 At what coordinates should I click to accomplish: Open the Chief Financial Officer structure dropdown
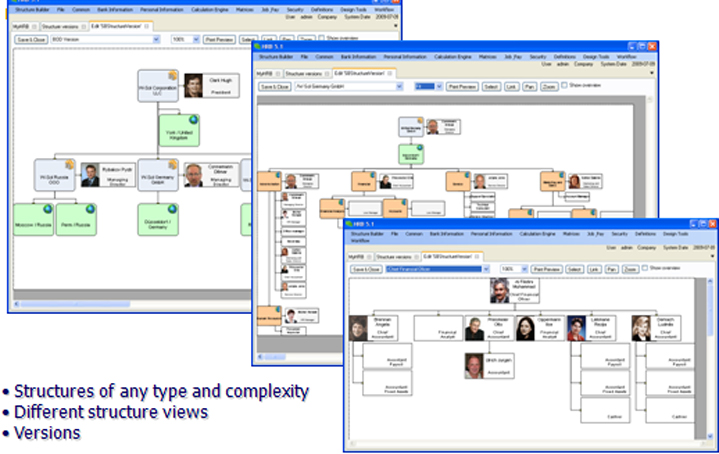pos(486,269)
